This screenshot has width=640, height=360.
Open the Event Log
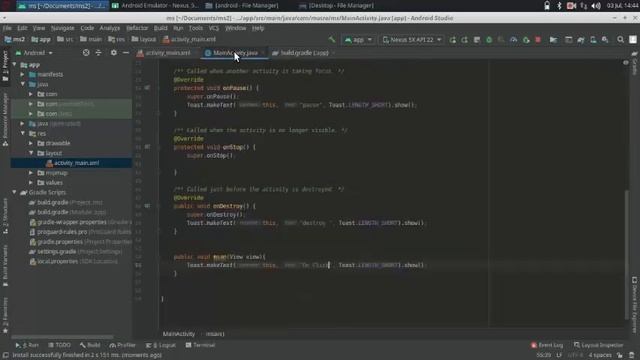pyautogui.click(x=547, y=345)
